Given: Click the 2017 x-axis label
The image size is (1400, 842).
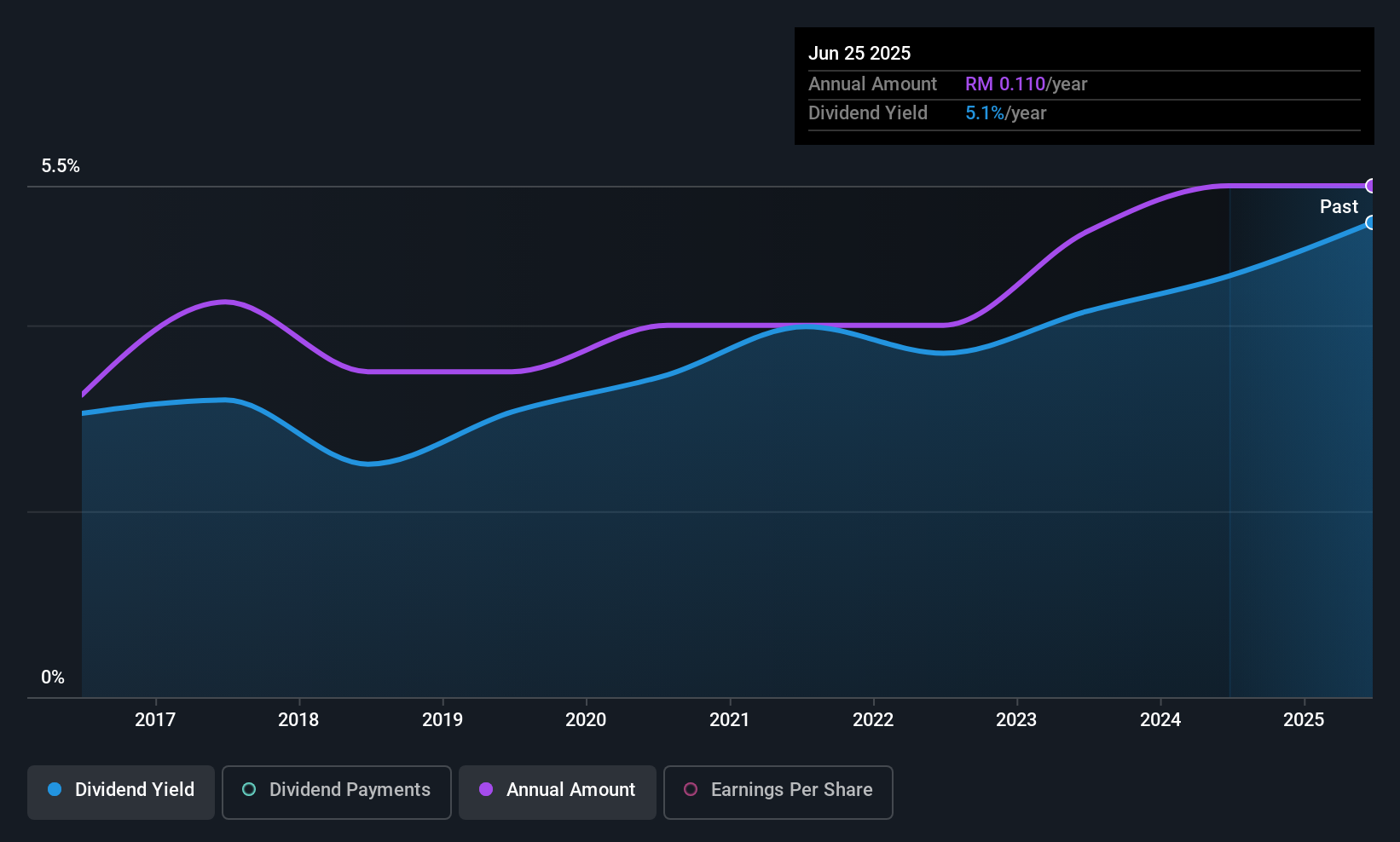Looking at the screenshot, I should [155, 719].
